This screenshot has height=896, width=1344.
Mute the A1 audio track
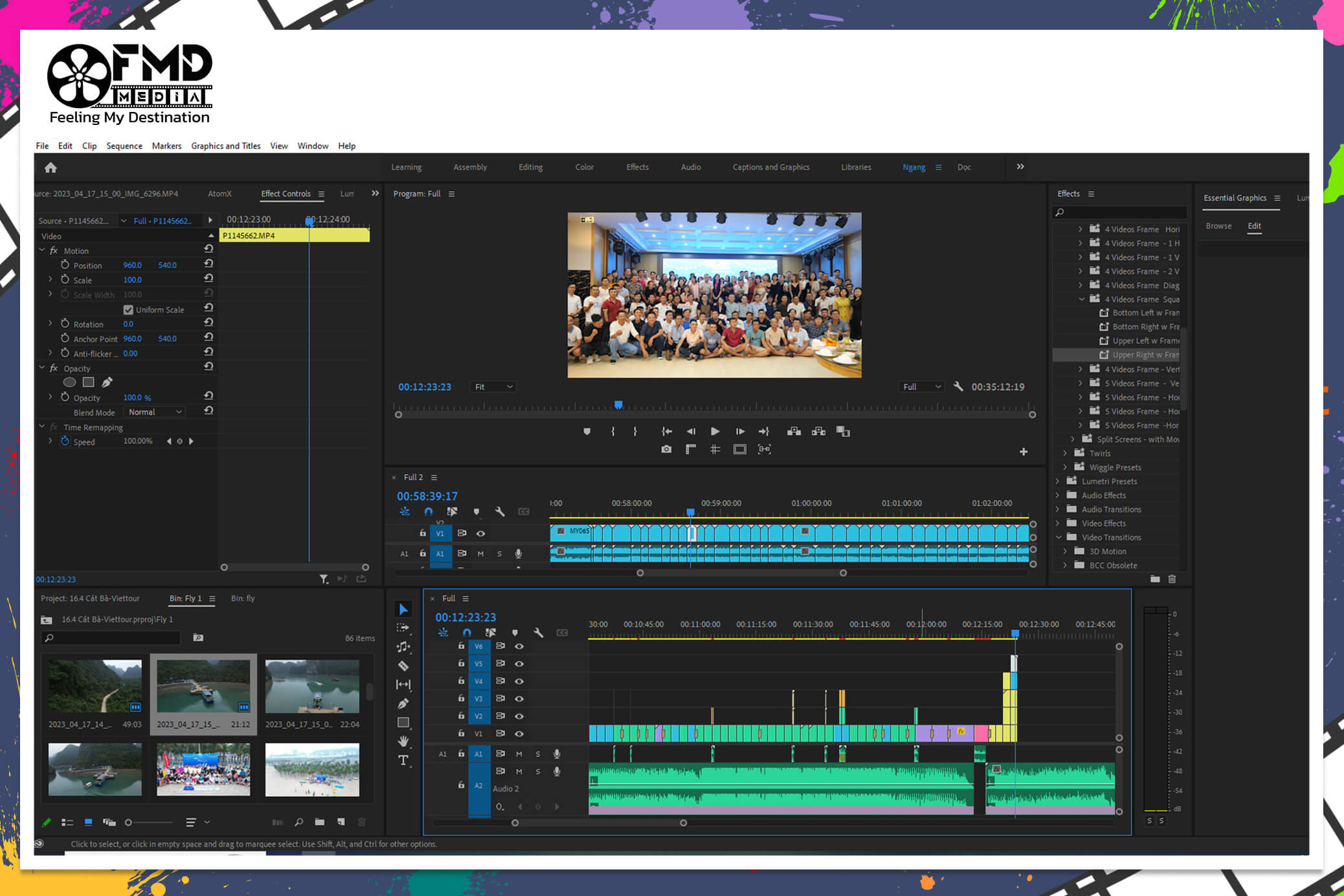(x=519, y=754)
